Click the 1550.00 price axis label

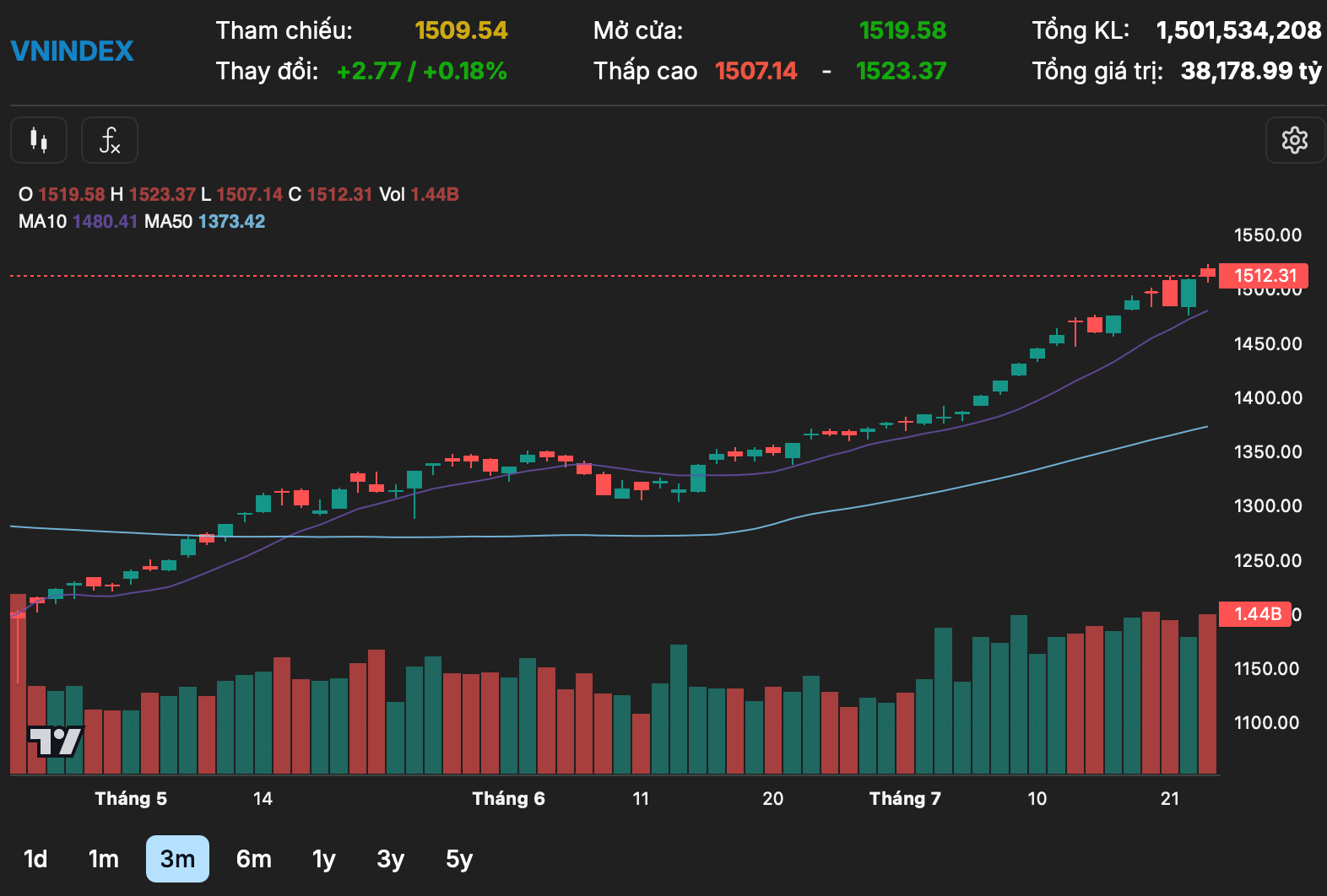click(1268, 235)
